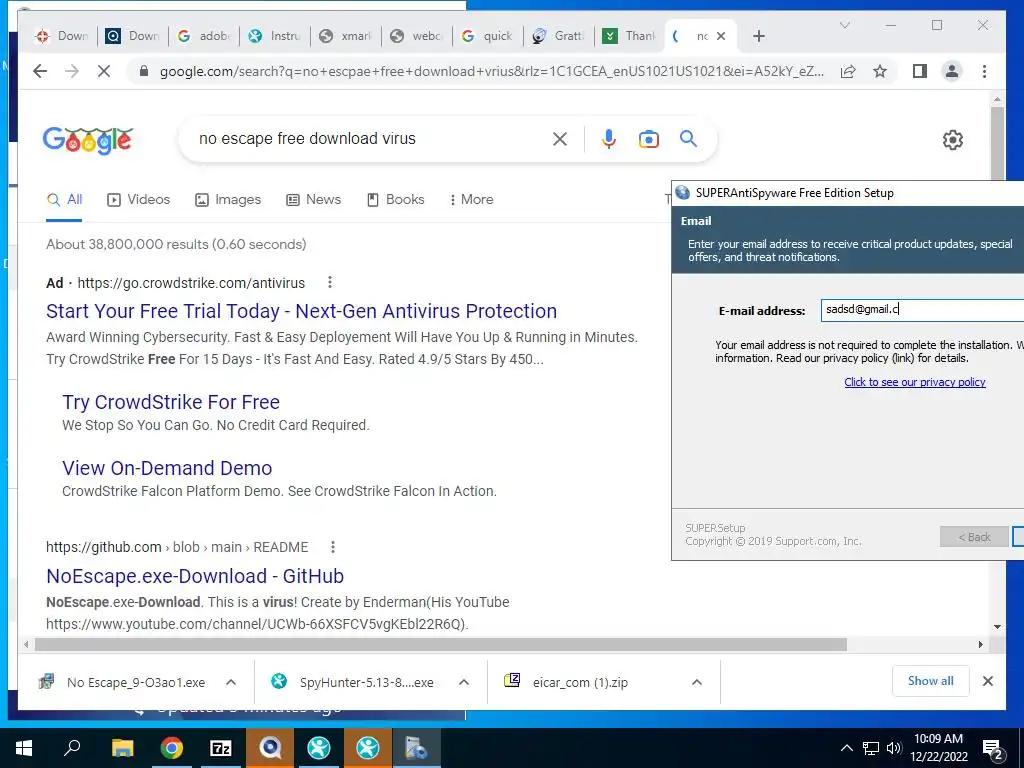This screenshot has width=1024, height=768.
Task: Open the notification center
Action: (993, 749)
